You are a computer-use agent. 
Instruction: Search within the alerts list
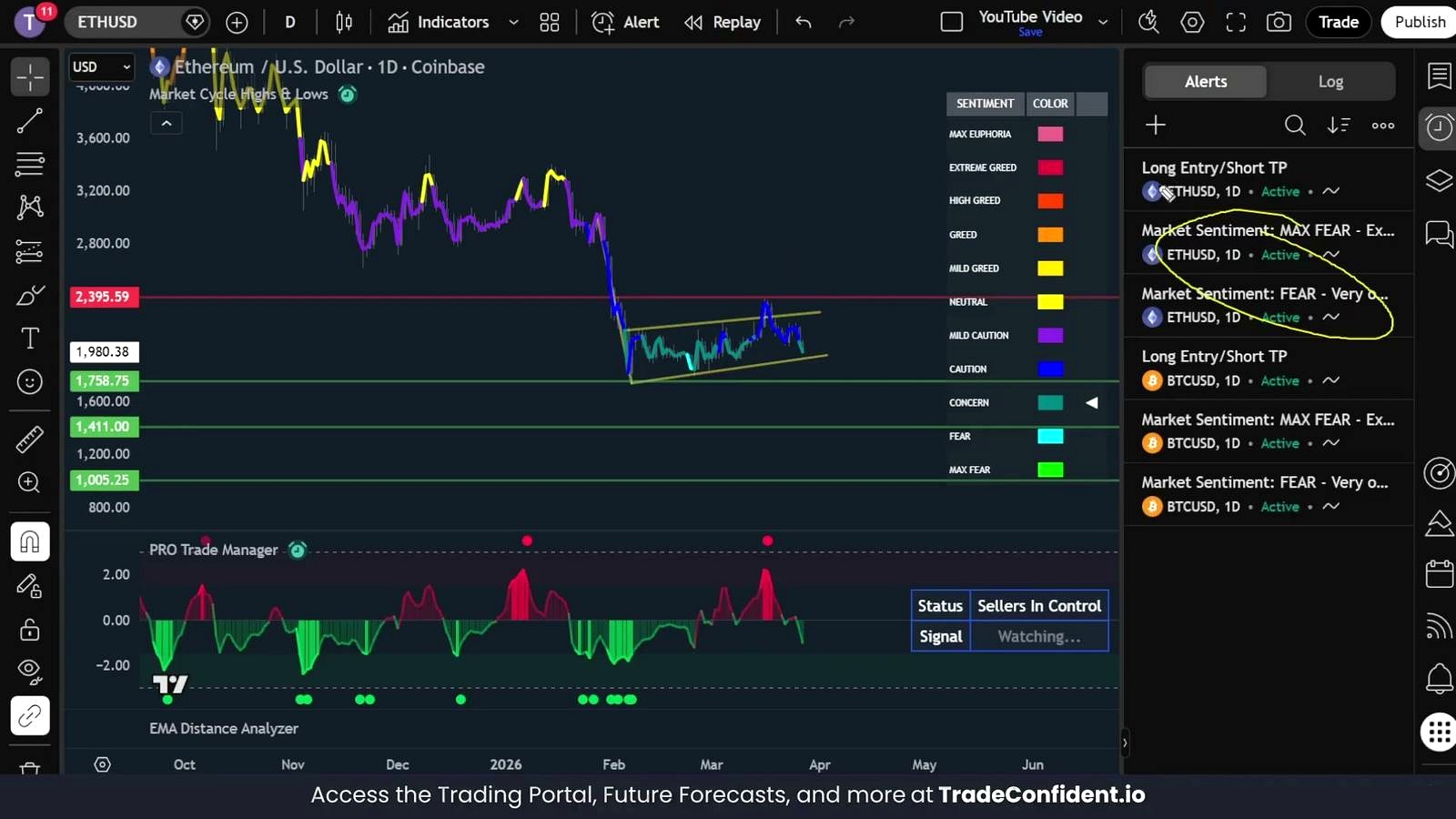(1295, 125)
